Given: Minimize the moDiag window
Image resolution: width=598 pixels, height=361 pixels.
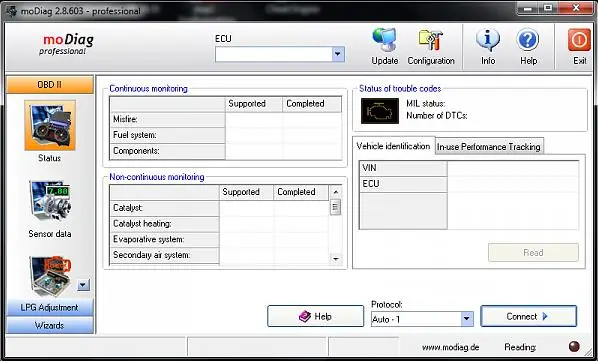Looking at the screenshot, I should pyautogui.click(x=528, y=8).
